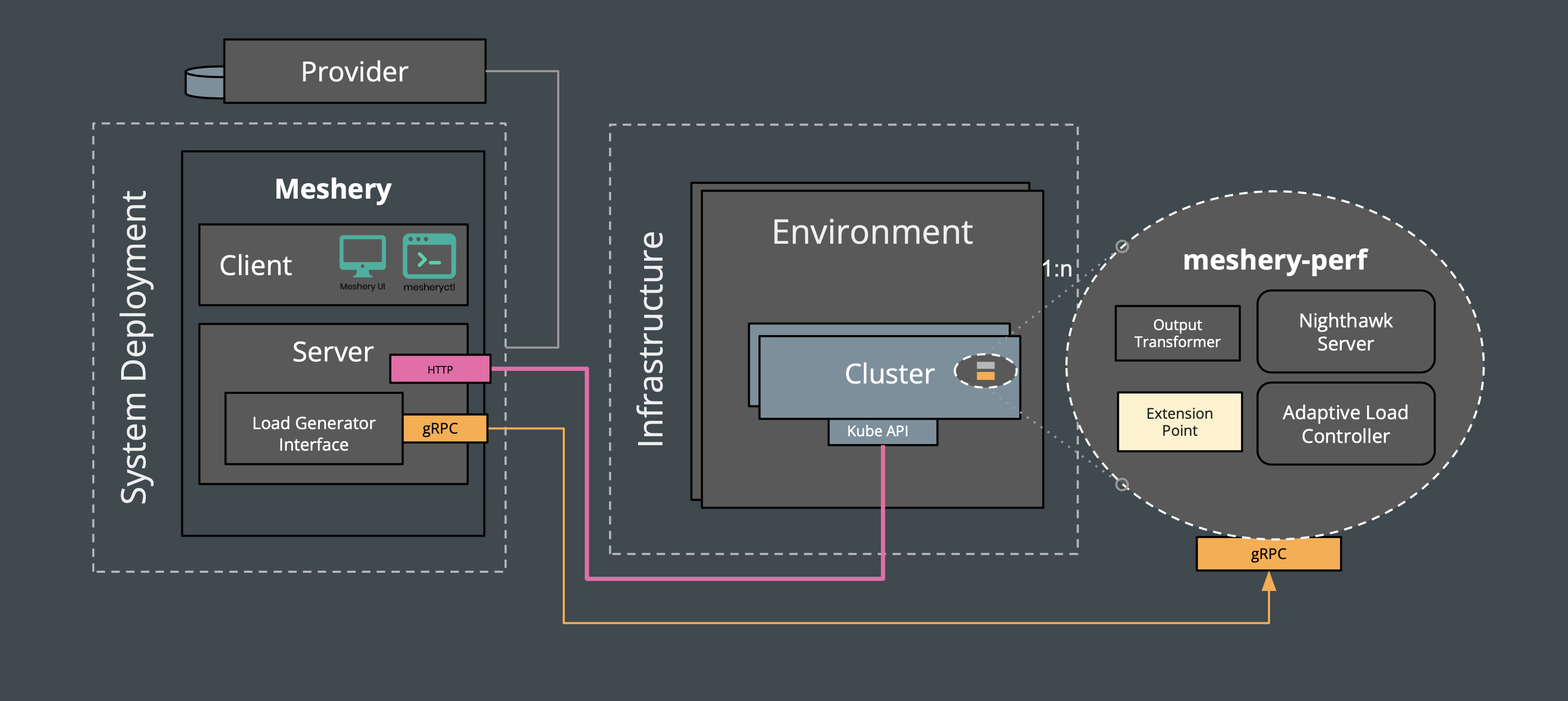Click the Meshery UI monitor icon
The image size is (1568, 701).
click(362, 255)
